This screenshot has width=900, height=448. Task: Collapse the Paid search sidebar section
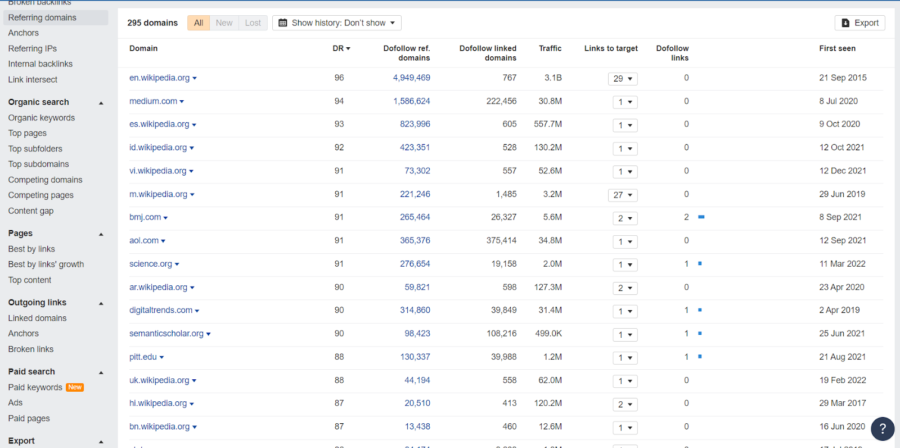(x=102, y=372)
